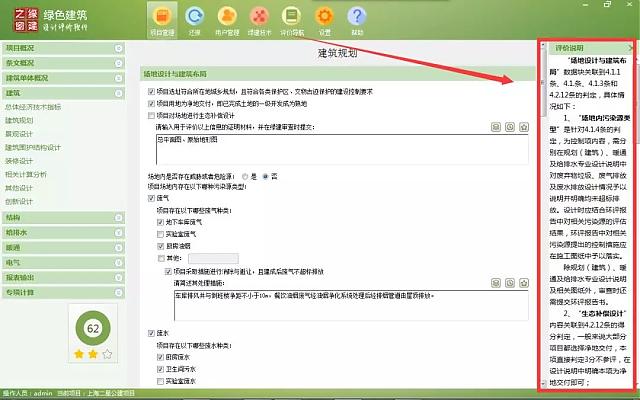Click the empty third rating star
Image resolution: width=640 pixels, height=400 pixels.
(107, 354)
